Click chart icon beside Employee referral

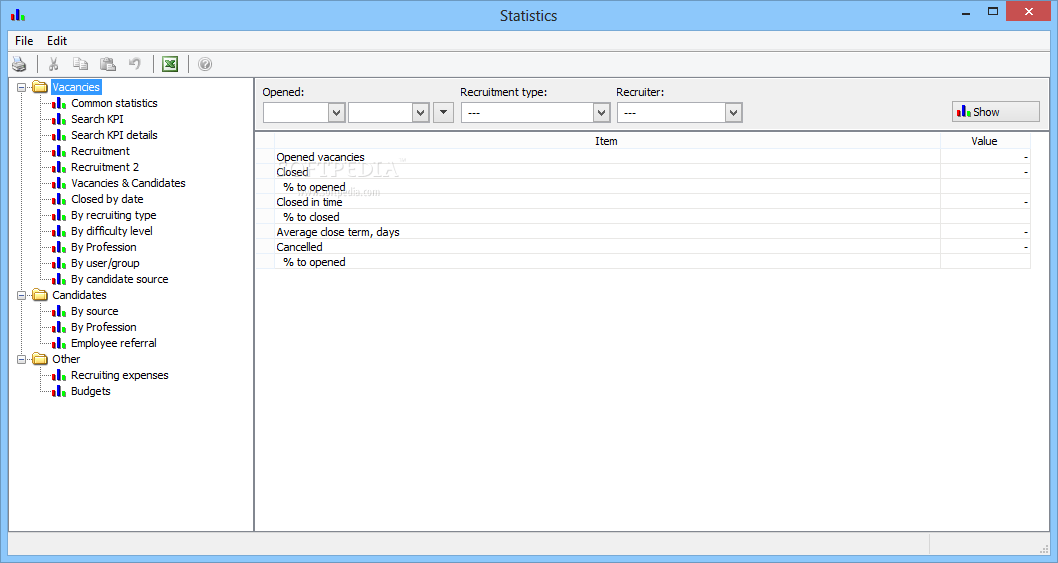(59, 343)
